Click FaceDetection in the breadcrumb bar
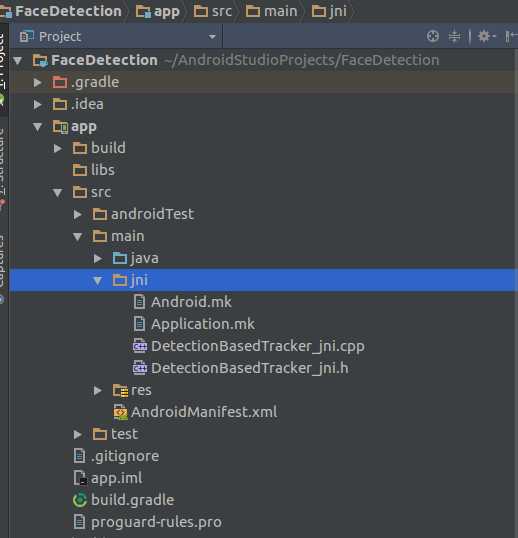The width and height of the screenshot is (518, 538). [x=68, y=11]
